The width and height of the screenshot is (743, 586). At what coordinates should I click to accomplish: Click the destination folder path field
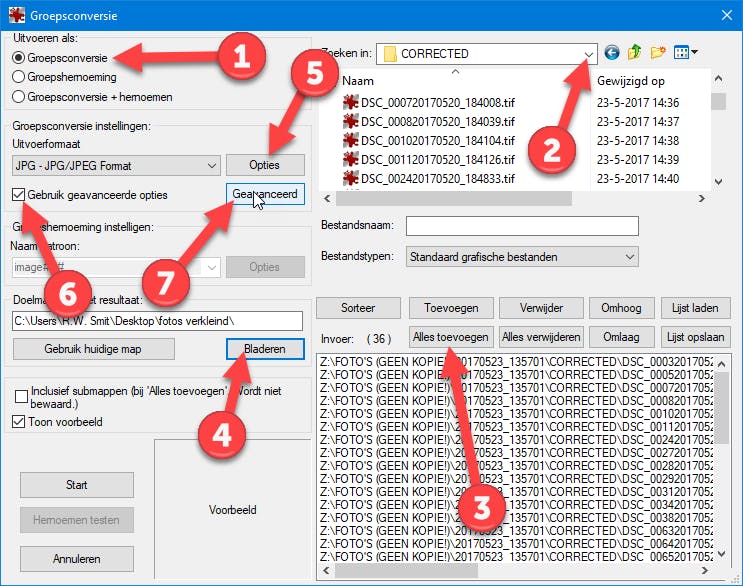157,321
